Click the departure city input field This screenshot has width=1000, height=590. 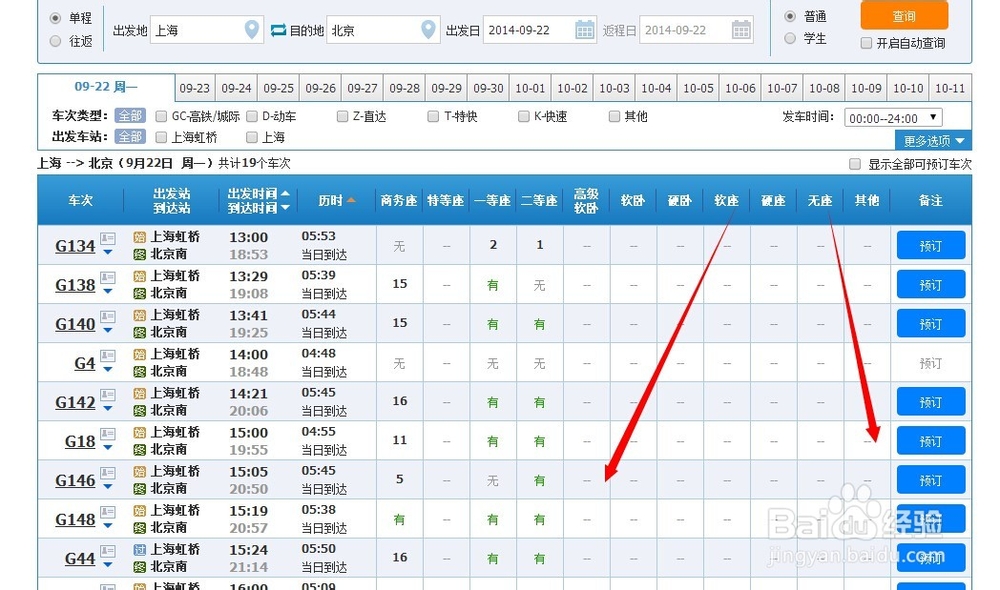pos(206,30)
